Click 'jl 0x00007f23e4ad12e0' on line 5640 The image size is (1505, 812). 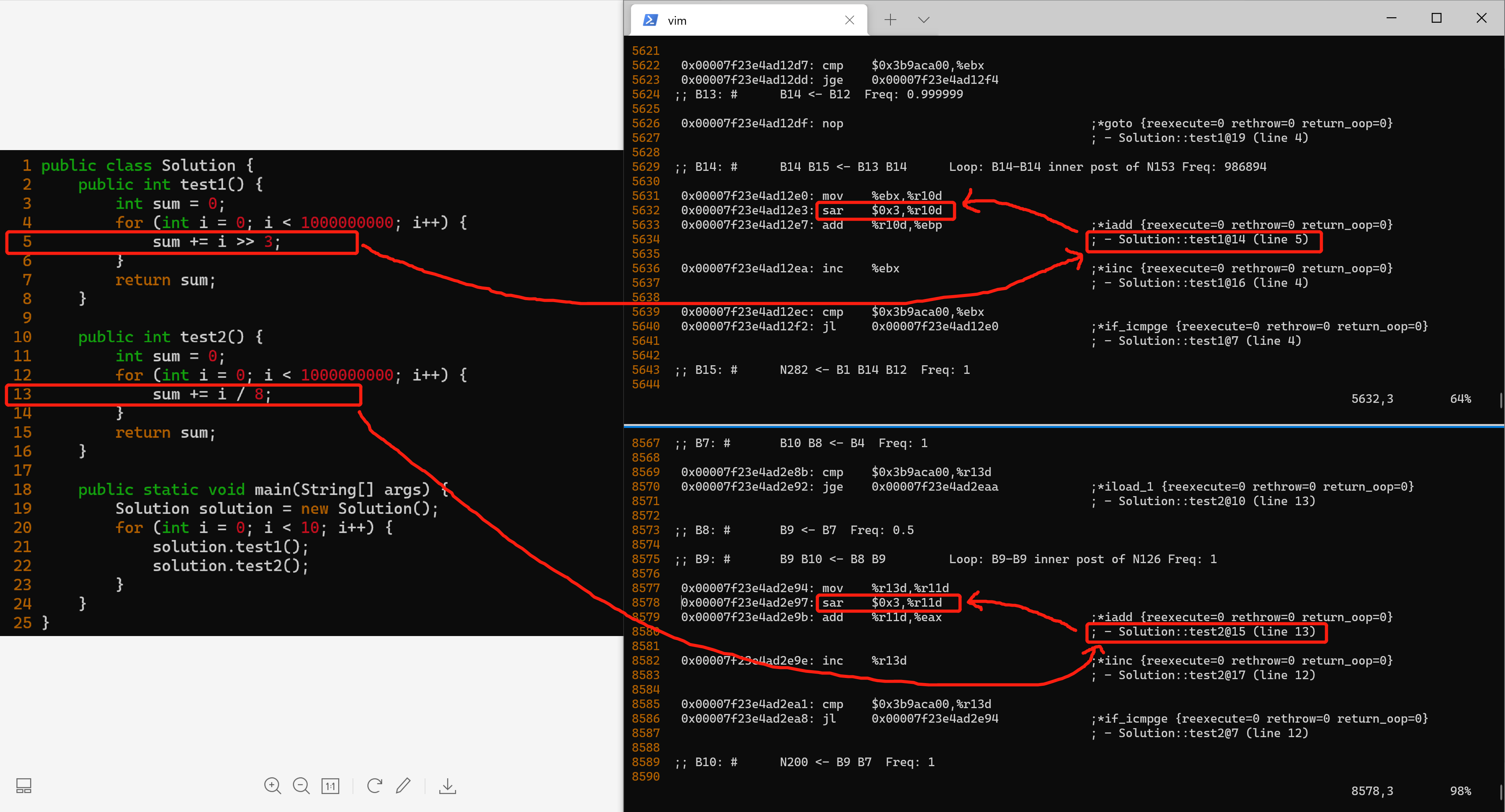tap(910, 326)
